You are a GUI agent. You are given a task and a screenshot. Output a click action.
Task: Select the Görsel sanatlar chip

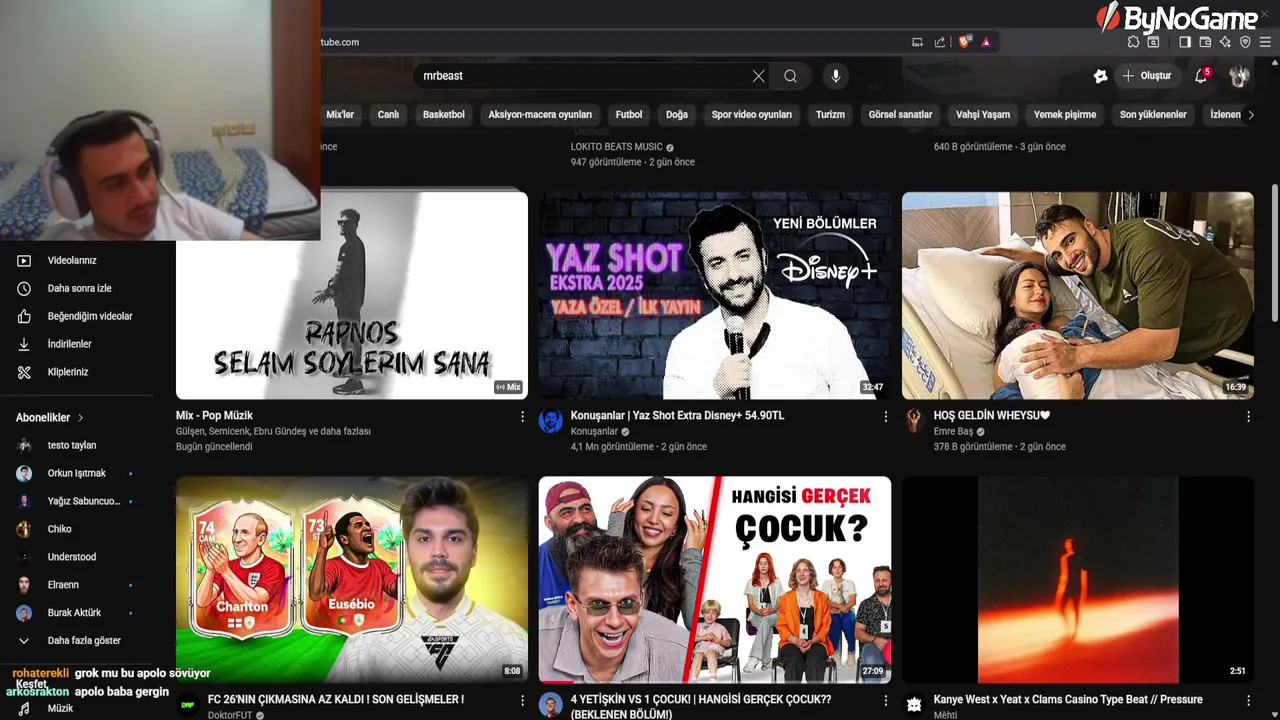900,115
